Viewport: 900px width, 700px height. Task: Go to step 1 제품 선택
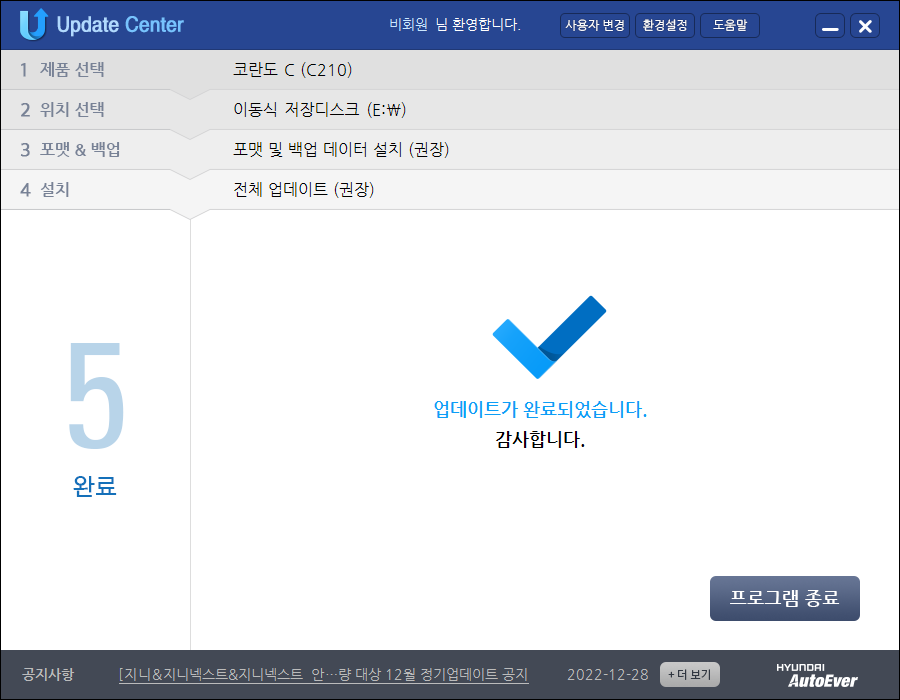click(x=62, y=69)
